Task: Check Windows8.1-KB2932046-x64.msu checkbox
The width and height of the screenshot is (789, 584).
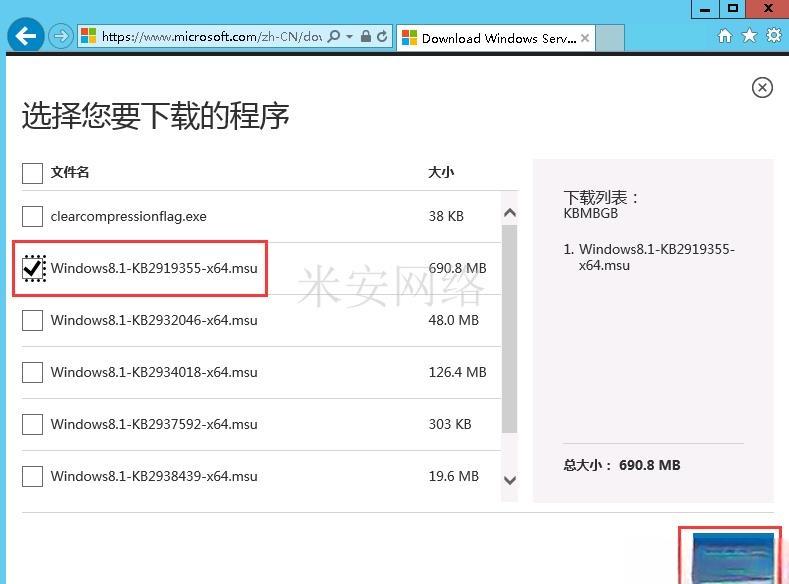Action: tap(32, 320)
